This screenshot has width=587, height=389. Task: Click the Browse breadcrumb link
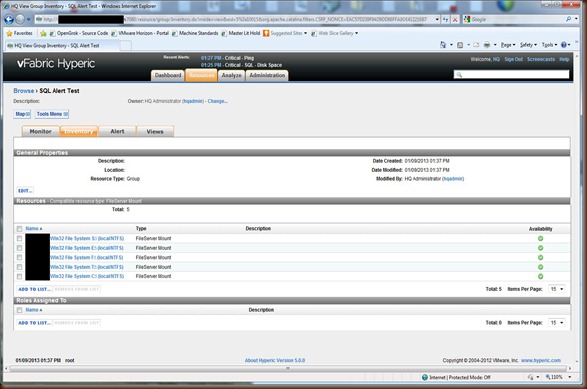(24, 91)
